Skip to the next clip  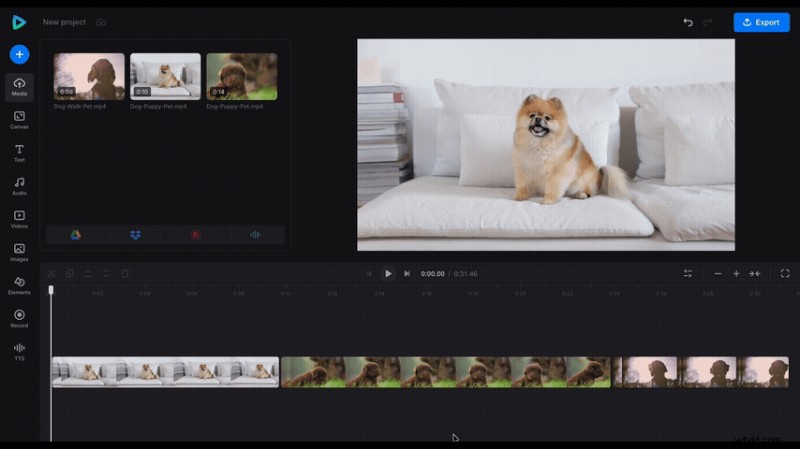tap(407, 273)
